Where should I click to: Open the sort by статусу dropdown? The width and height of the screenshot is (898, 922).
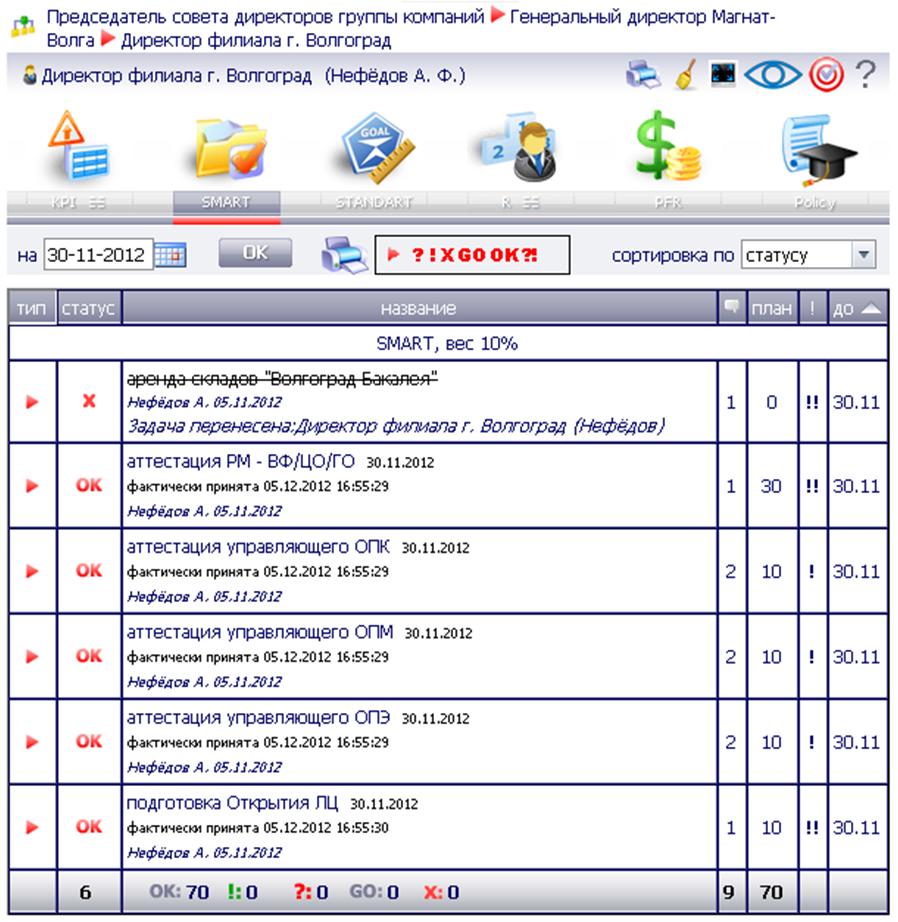pos(808,255)
